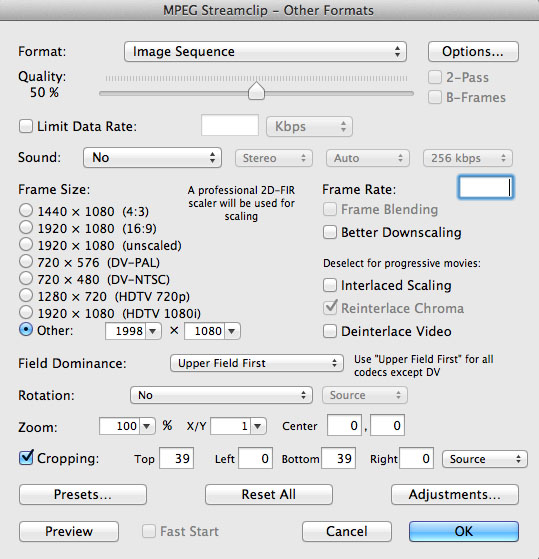The width and height of the screenshot is (539, 559).
Task: Confirm with the OK button
Action: tap(464, 532)
